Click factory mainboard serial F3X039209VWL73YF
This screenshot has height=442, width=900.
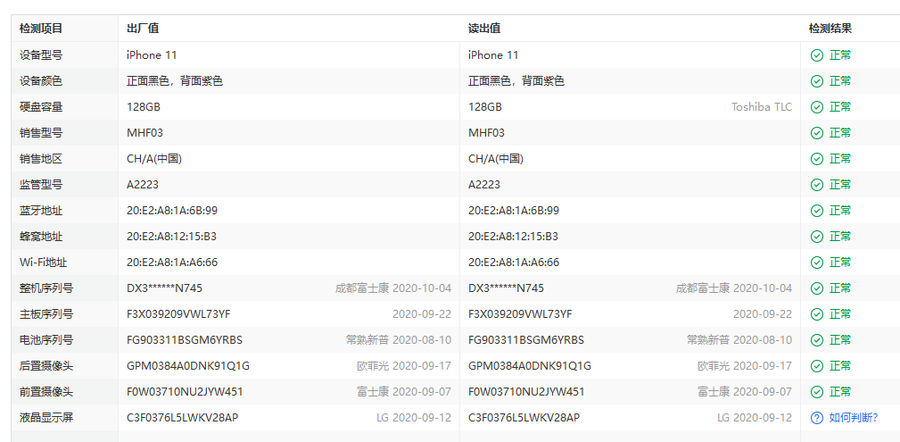(179, 314)
